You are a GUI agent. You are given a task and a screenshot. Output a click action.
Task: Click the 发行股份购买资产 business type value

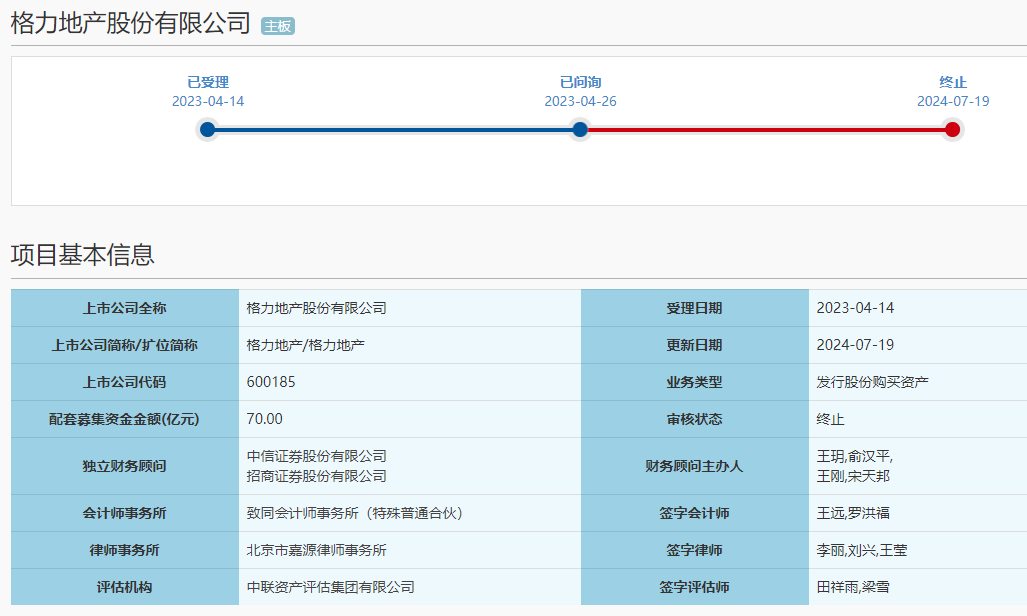click(x=872, y=382)
